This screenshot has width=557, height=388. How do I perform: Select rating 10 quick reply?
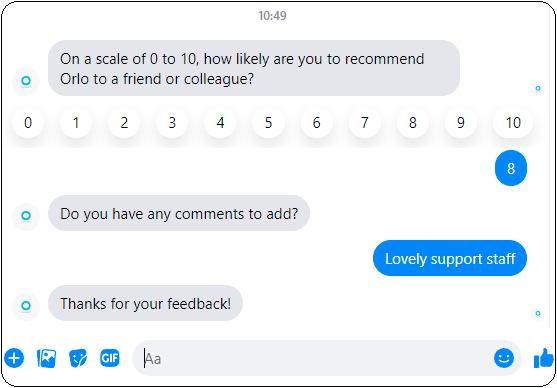pos(513,123)
